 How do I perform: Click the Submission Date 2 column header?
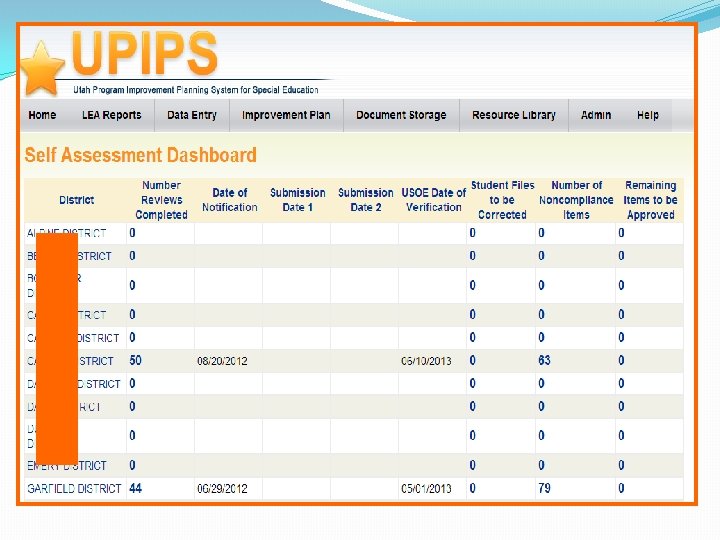(x=366, y=200)
